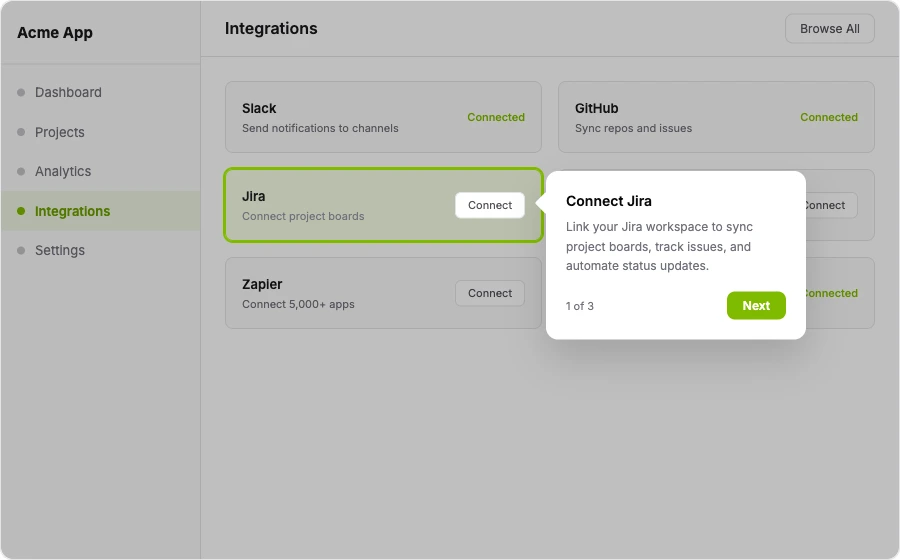This screenshot has width=900, height=560.
Task: Select Integrations in the sidebar
Action: (x=100, y=211)
